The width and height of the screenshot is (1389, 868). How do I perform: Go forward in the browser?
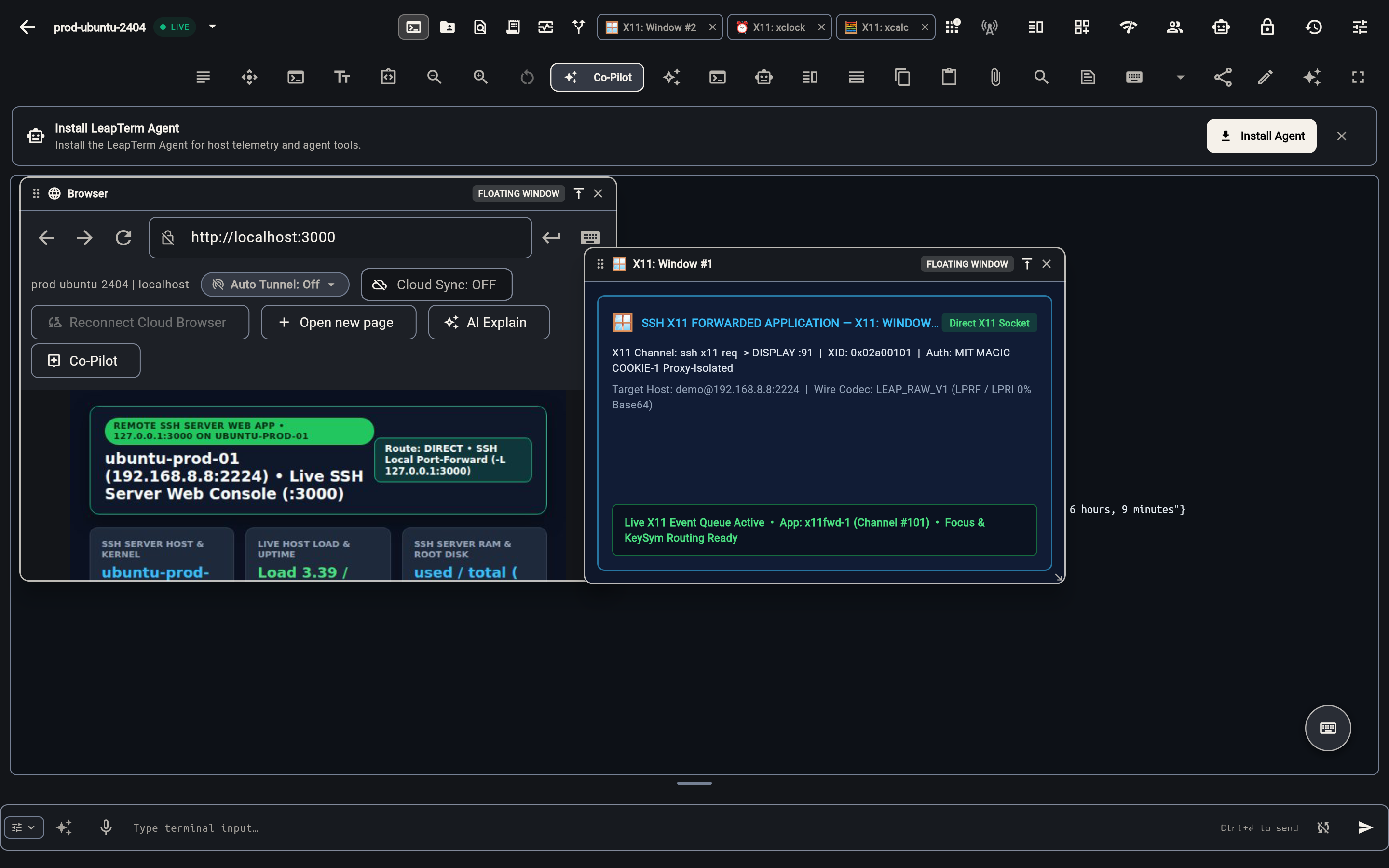point(85,238)
